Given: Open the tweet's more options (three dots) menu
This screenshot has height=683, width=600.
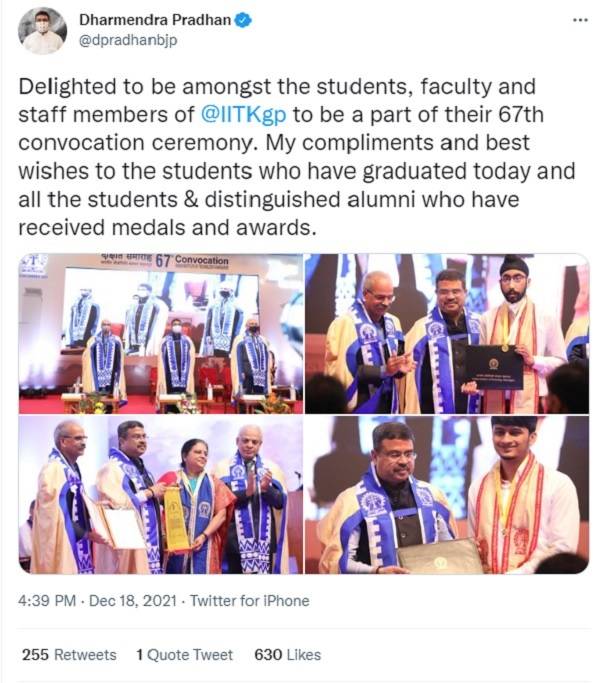Looking at the screenshot, I should [579, 20].
